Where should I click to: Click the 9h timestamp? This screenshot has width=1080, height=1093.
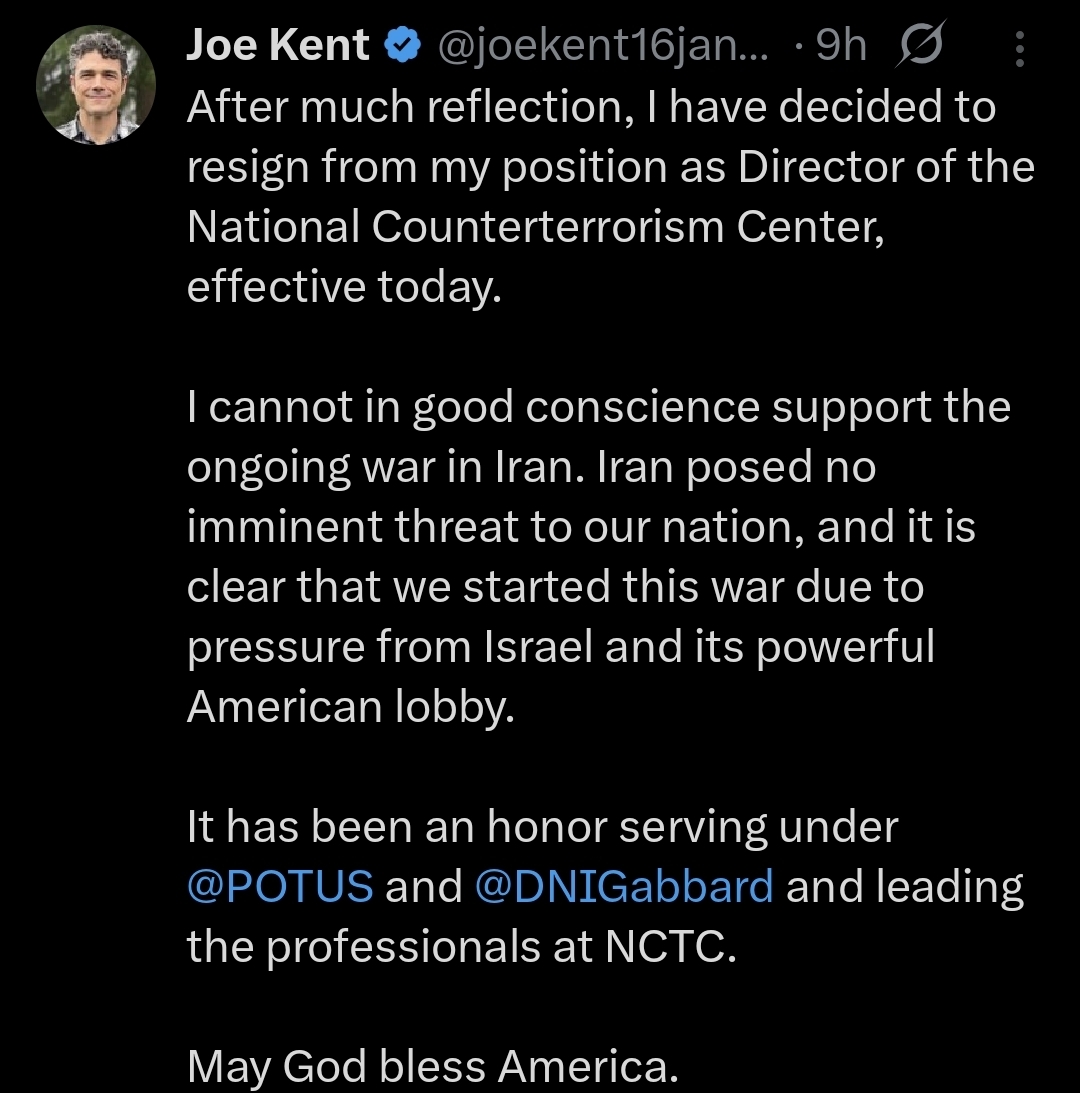[x=840, y=46]
